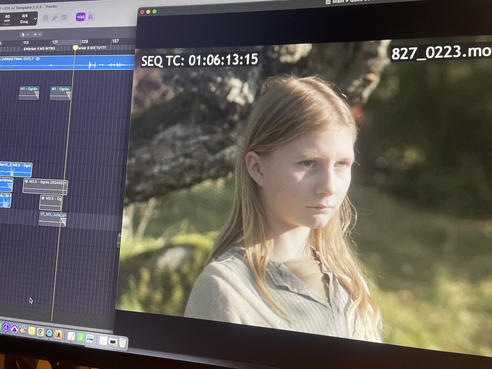This screenshot has height=369, width=492.
Task: Open the Trash in the Dock
Action: pos(122,343)
